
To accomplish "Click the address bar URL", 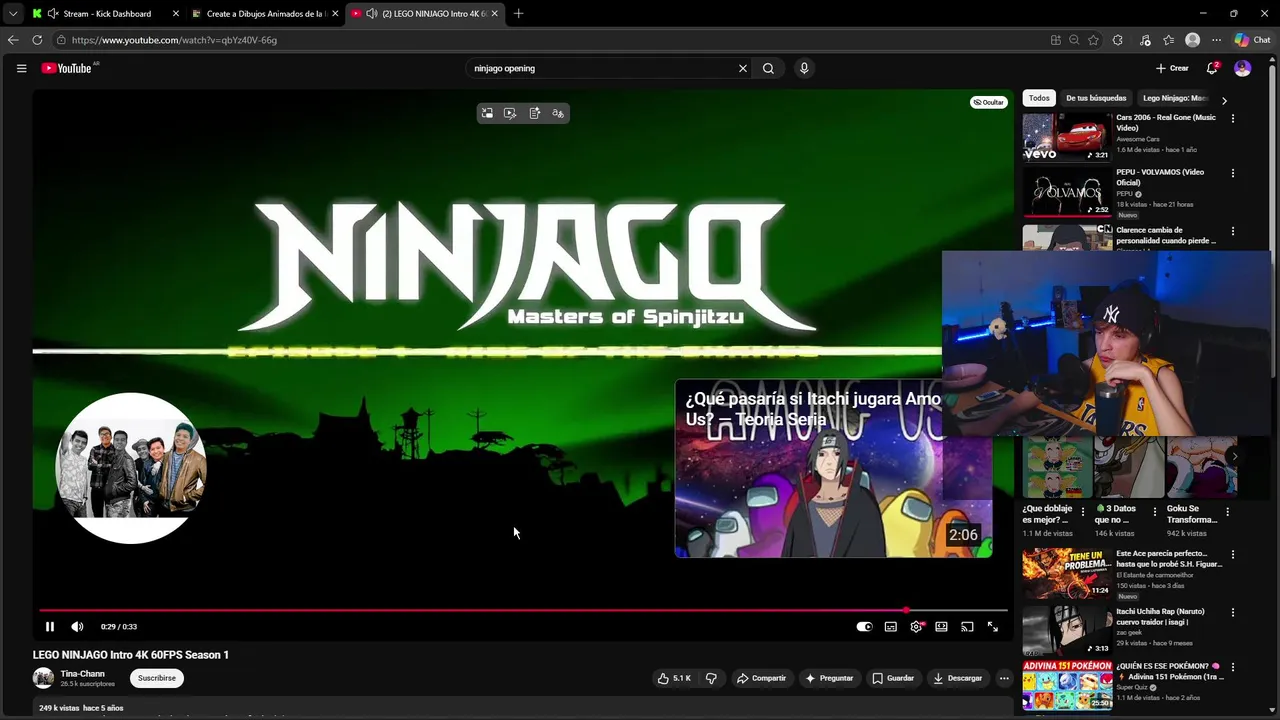I will click(174, 40).
